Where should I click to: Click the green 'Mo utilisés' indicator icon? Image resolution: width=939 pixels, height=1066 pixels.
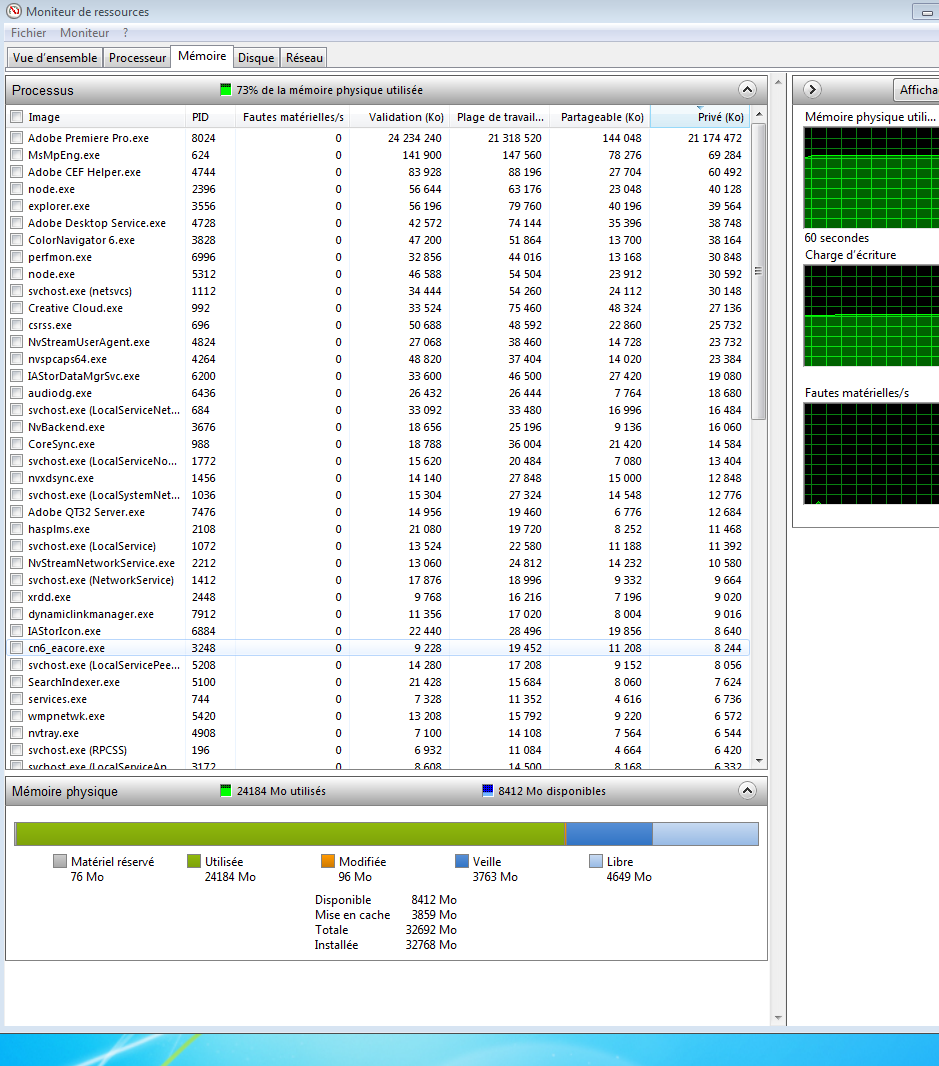pyautogui.click(x=226, y=791)
